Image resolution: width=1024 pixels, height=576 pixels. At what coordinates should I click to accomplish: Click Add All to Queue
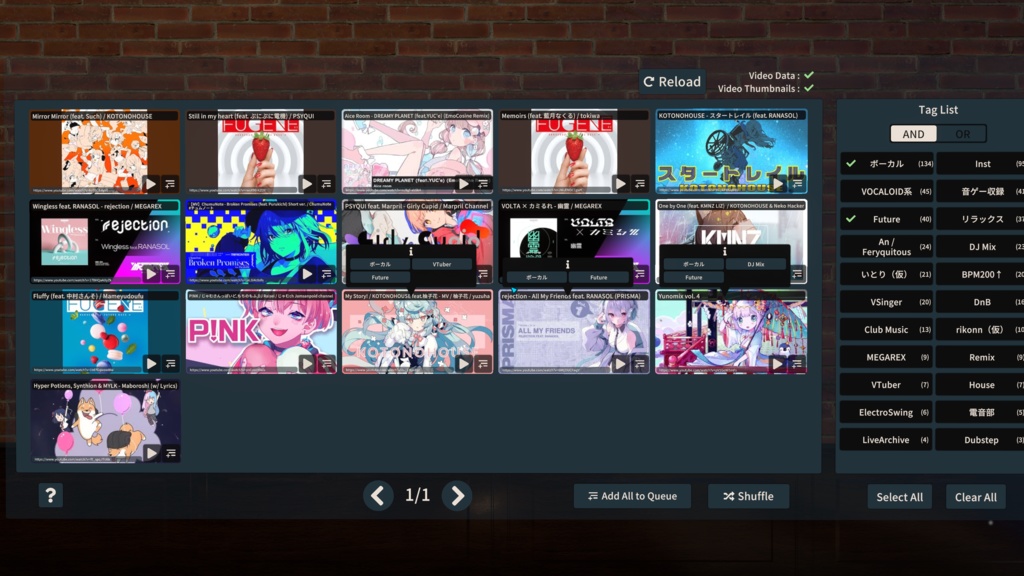pyautogui.click(x=632, y=496)
